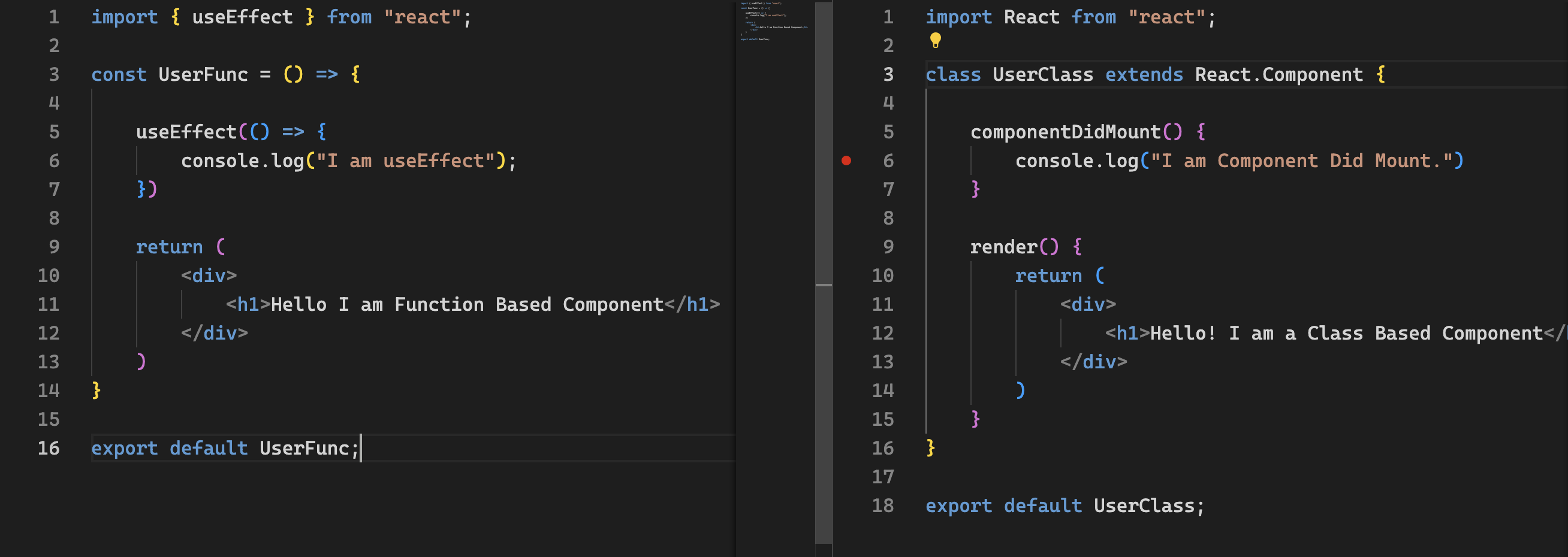
Task: Click line number 5 in left editor
Action: [54, 132]
